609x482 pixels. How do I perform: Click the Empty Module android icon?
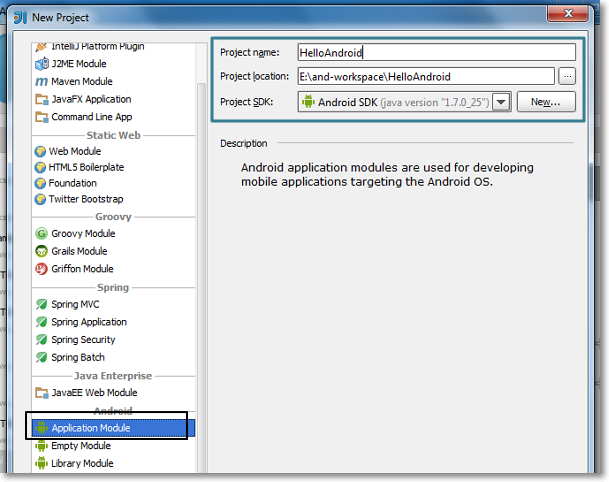tap(41, 446)
